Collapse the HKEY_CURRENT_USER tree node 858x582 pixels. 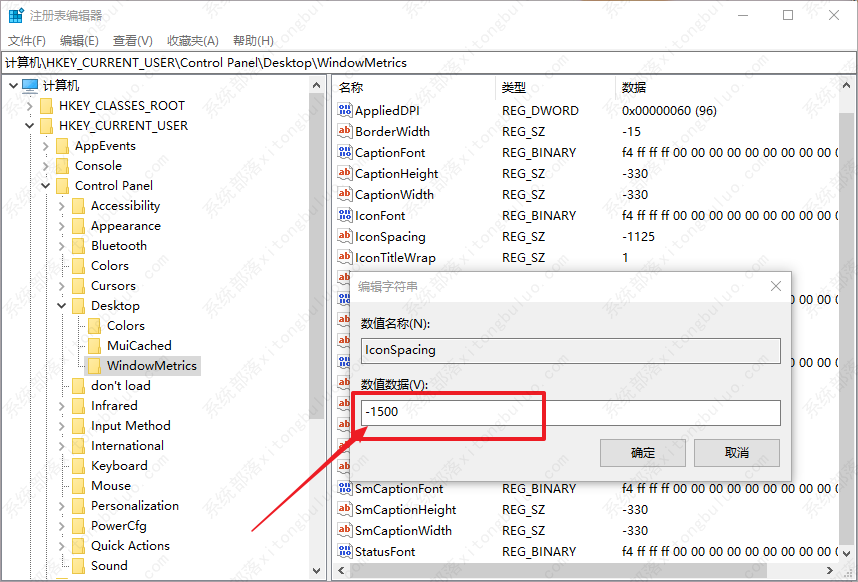[29, 126]
